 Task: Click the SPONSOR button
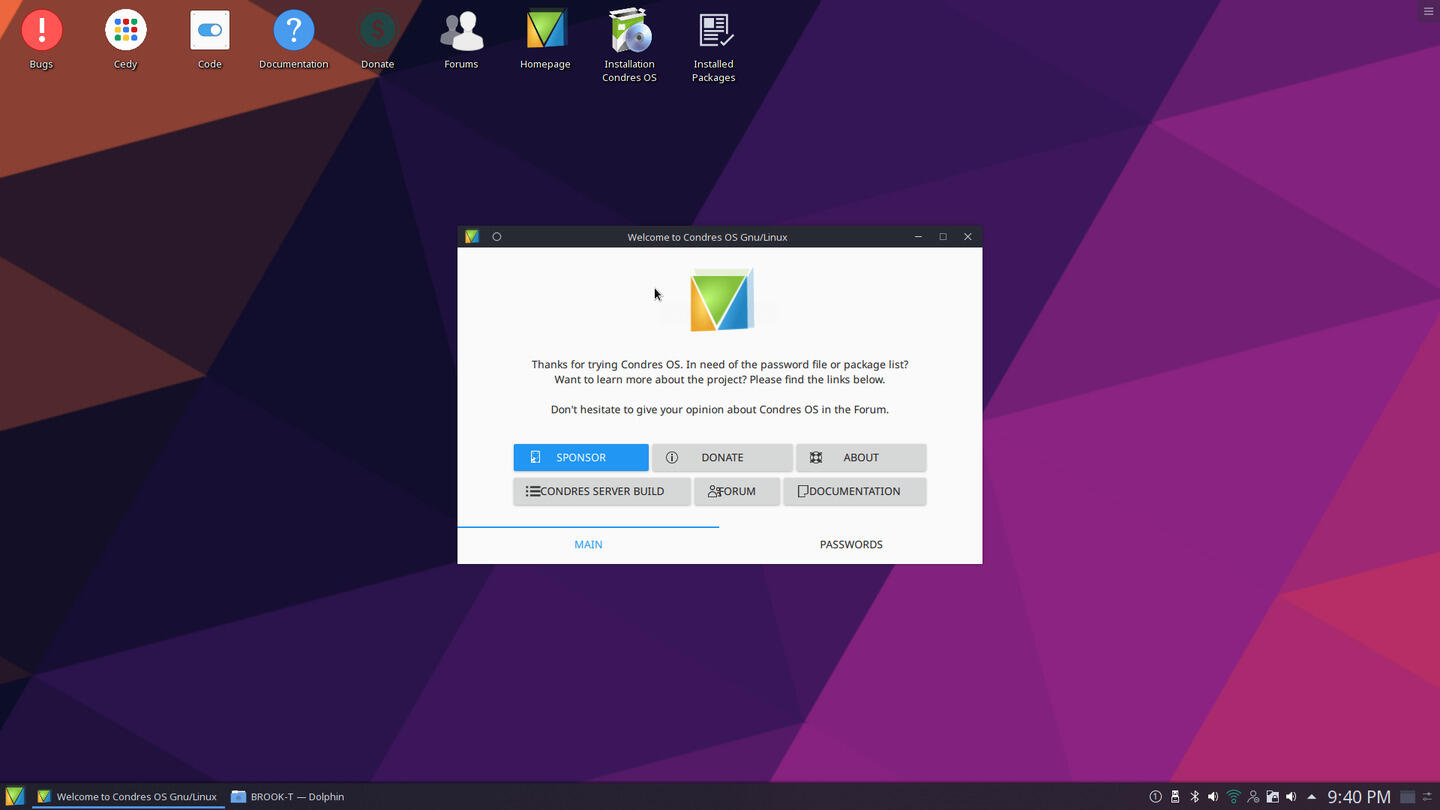pyautogui.click(x=581, y=457)
